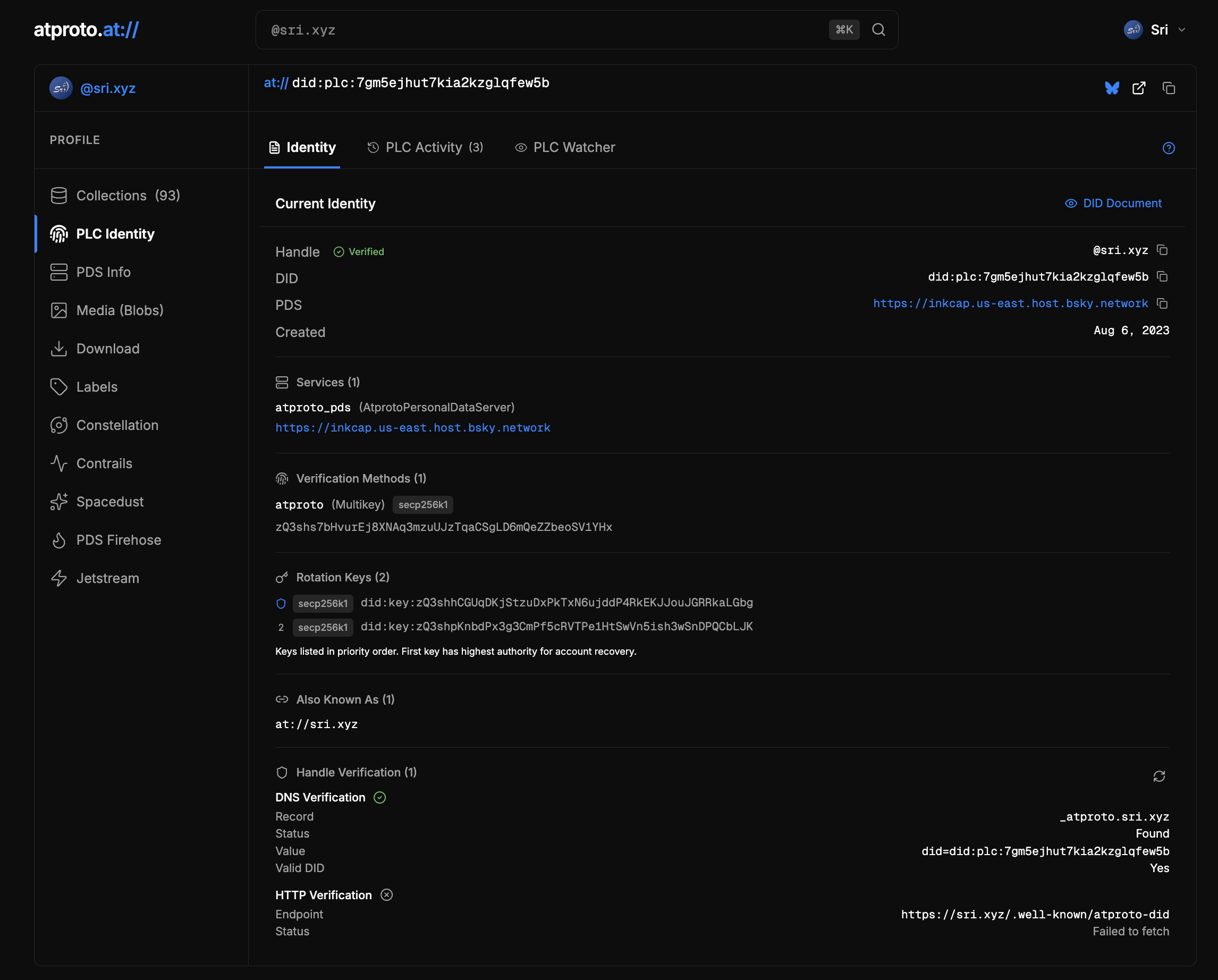Image resolution: width=1218 pixels, height=980 pixels.
Task: Open PDS Firehose in sidebar
Action: pos(119,540)
